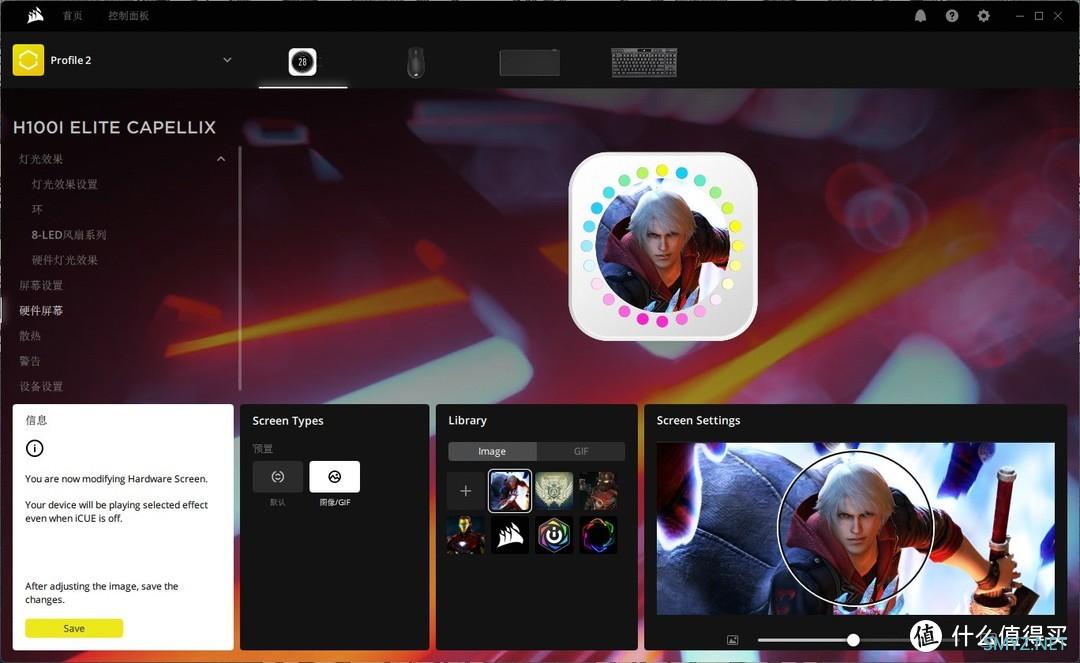Click the Screen Settings panel heading
This screenshot has height=663, width=1080.
[x=698, y=421]
